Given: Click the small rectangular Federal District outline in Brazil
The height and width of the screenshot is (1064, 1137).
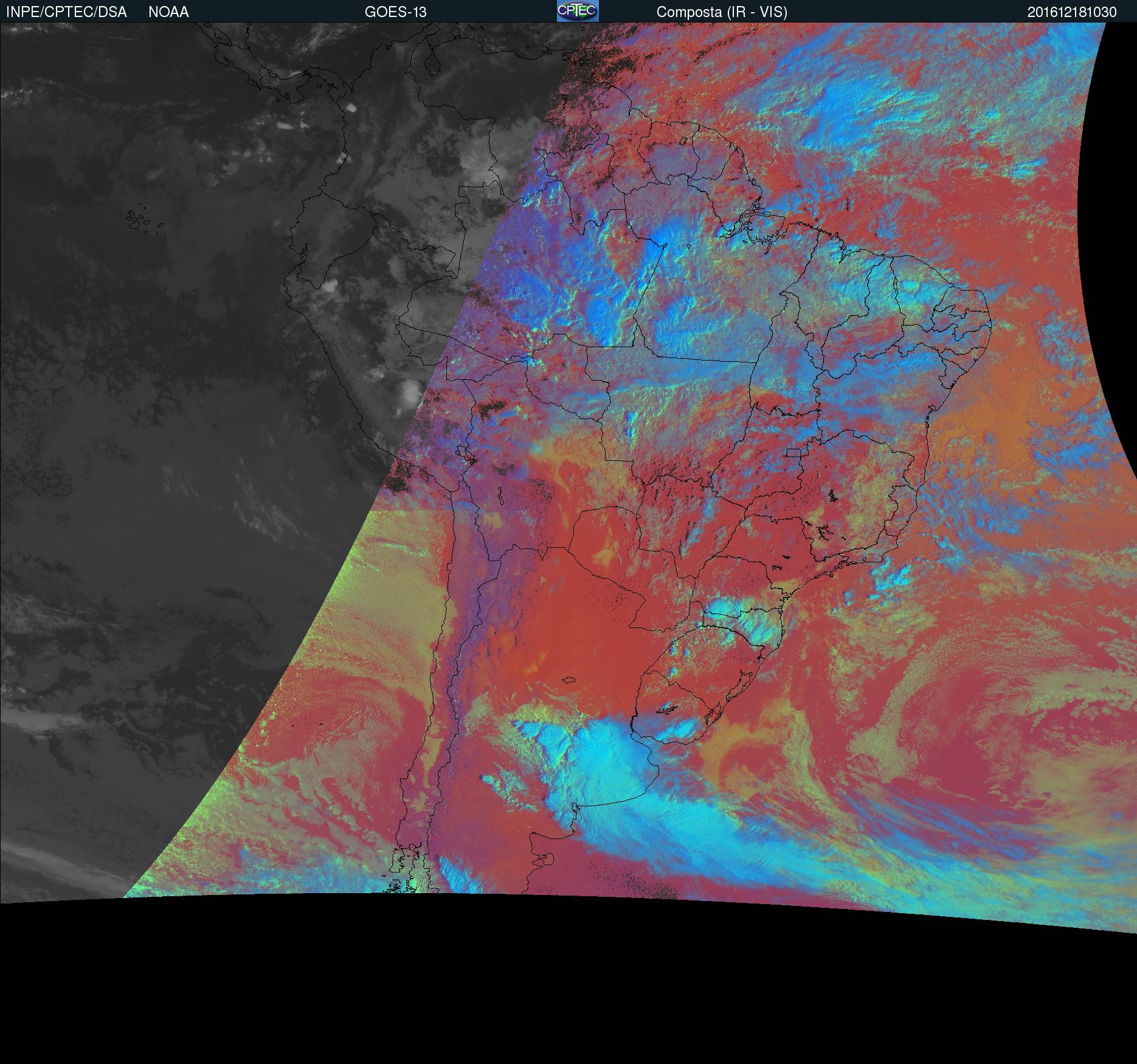Looking at the screenshot, I should click(793, 452).
